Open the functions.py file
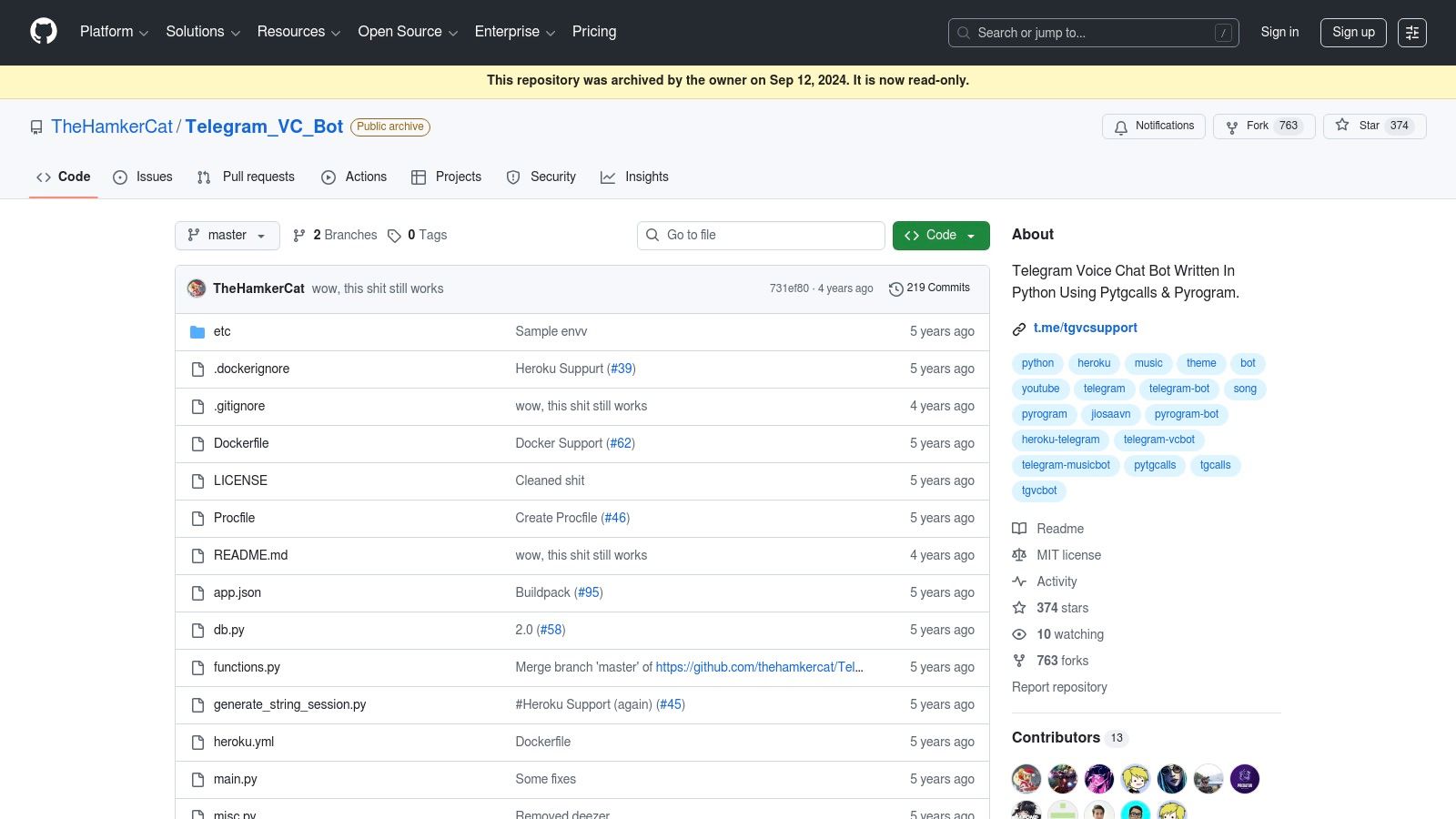 click(247, 668)
